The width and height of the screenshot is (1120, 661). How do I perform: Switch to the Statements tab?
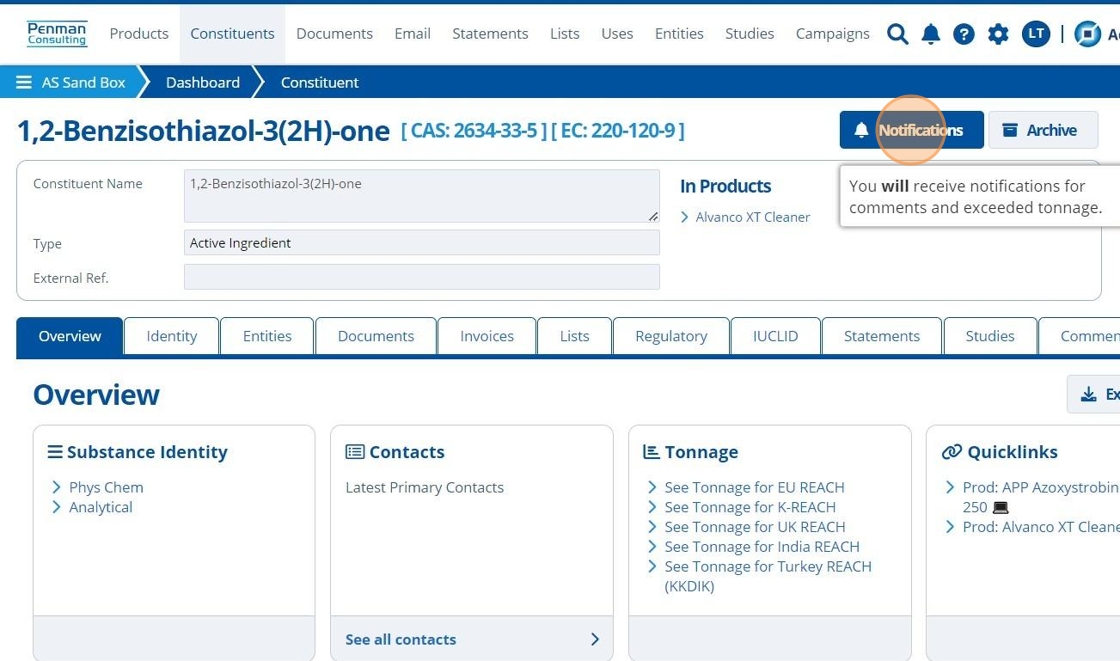click(881, 336)
